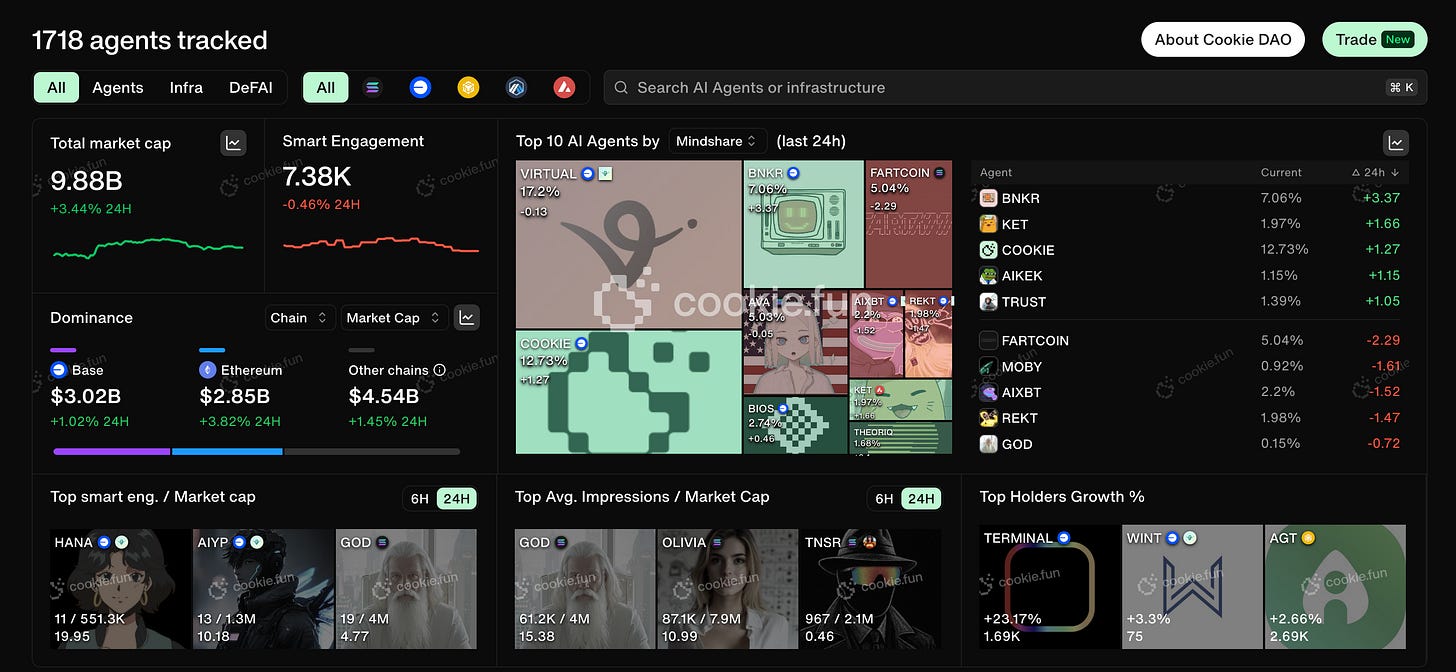Open FARTCOIN row in agent table
Viewport: 1456px width, 672px height.
1190,341
